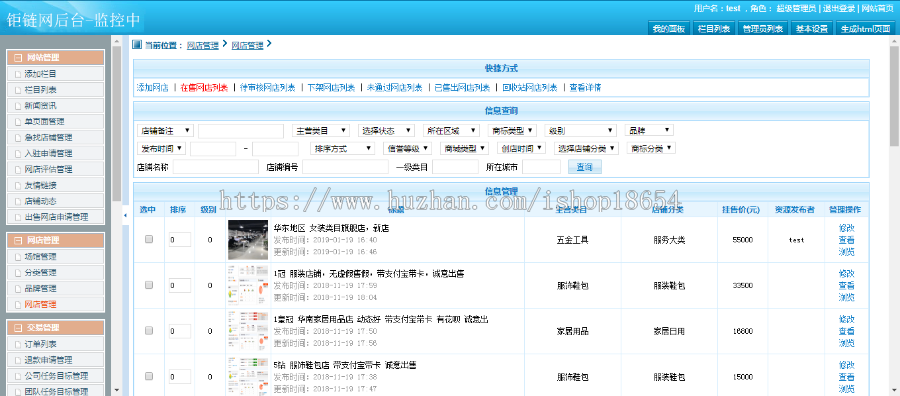Click the sidebar scrollbar down arrow
Image resolution: width=900 pixels, height=396 pixels.
(117, 390)
